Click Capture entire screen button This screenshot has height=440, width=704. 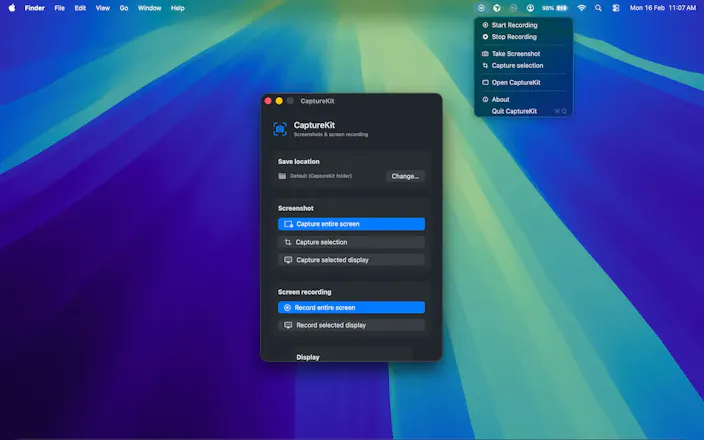point(351,224)
